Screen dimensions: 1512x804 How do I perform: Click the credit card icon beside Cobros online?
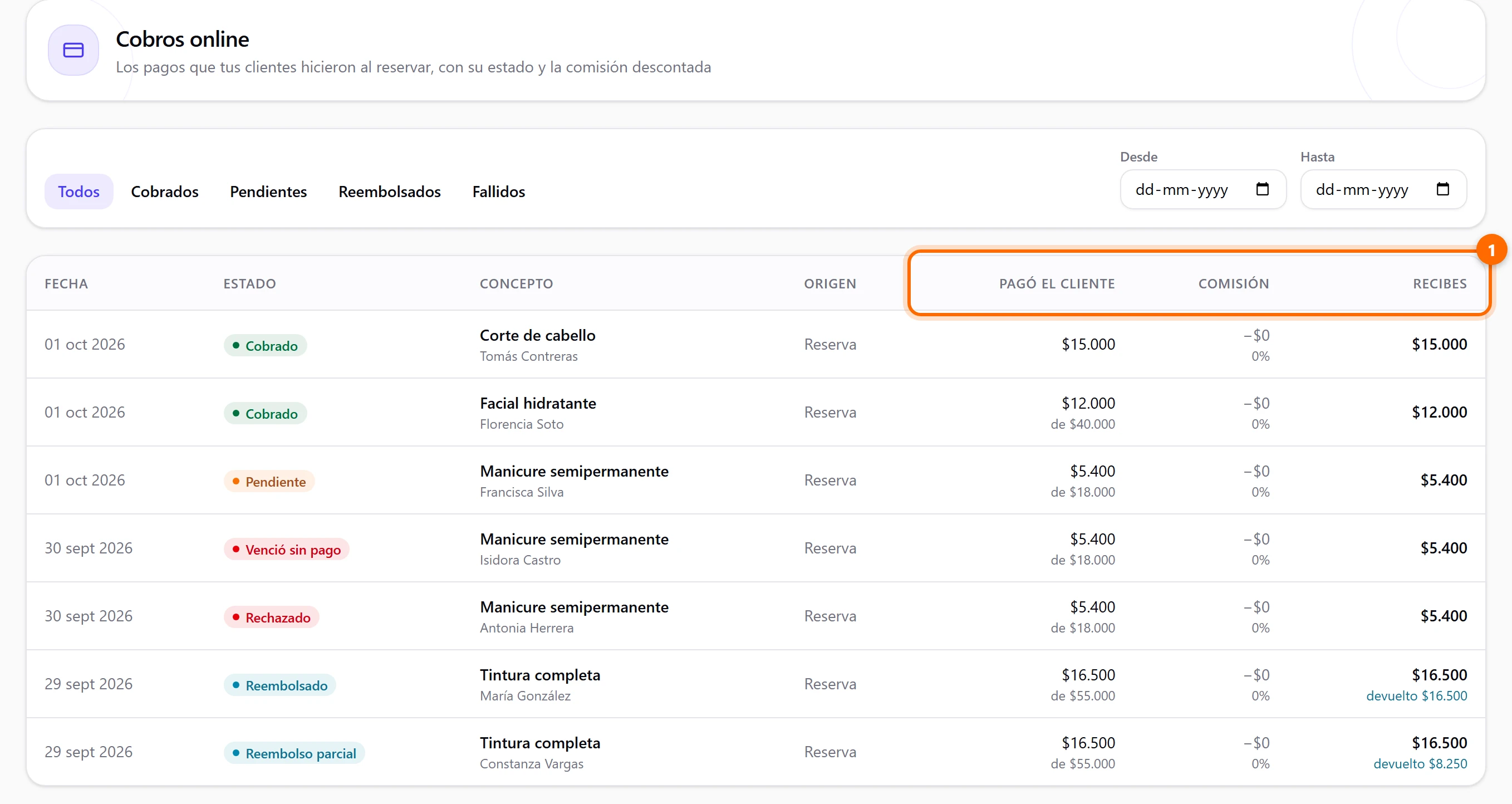(73, 50)
